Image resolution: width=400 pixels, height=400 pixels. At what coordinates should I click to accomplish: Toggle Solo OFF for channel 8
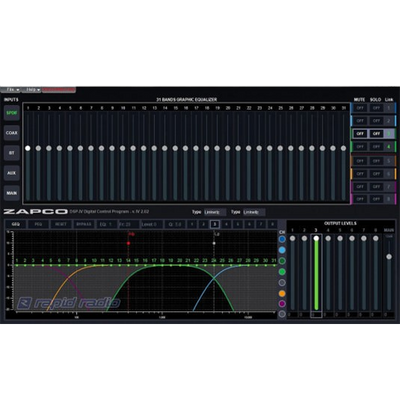point(376,199)
